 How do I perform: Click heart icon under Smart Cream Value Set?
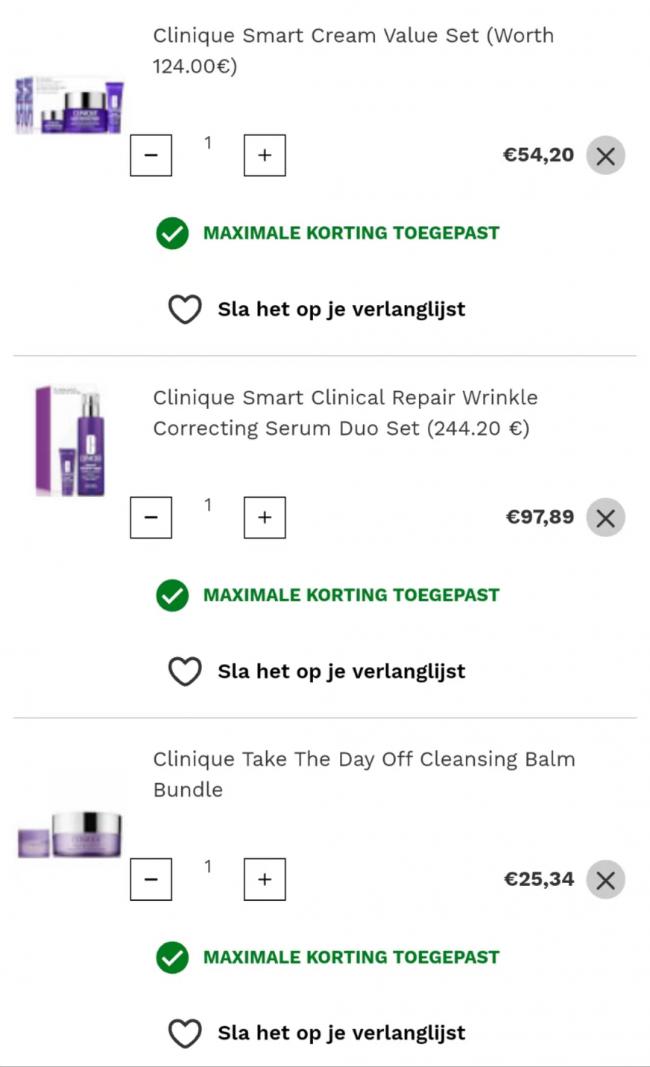(185, 310)
